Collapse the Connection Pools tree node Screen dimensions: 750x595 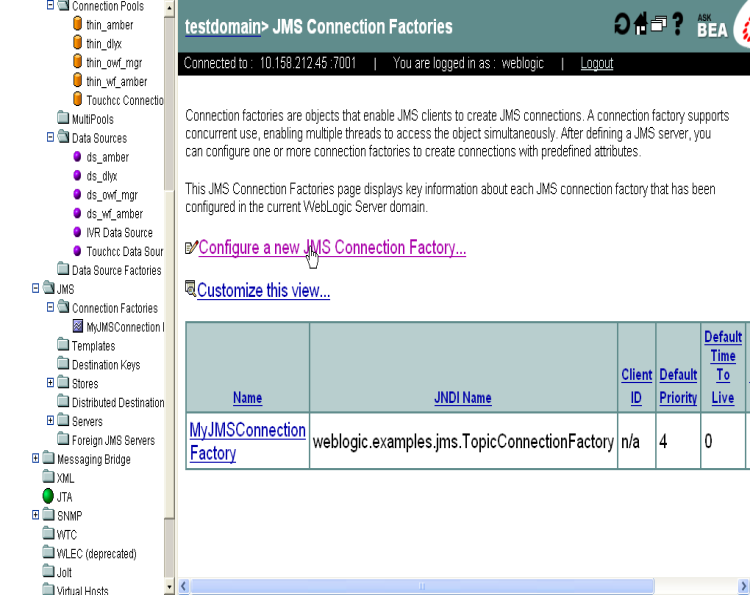tap(50, 5)
